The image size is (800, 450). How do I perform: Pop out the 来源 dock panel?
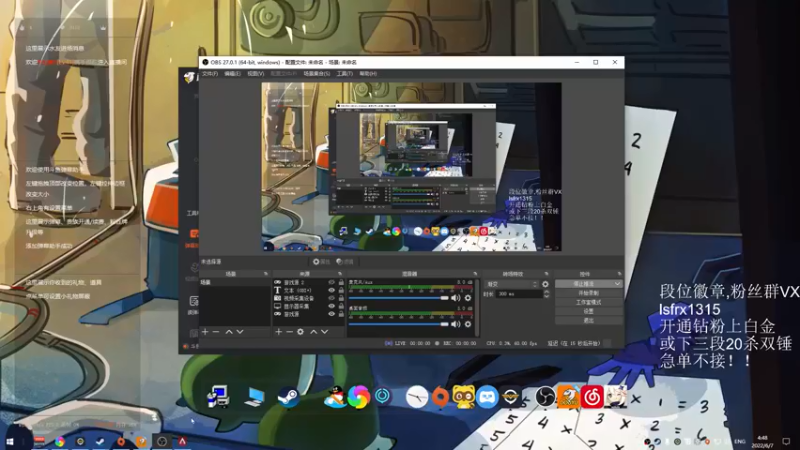pos(340,274)
